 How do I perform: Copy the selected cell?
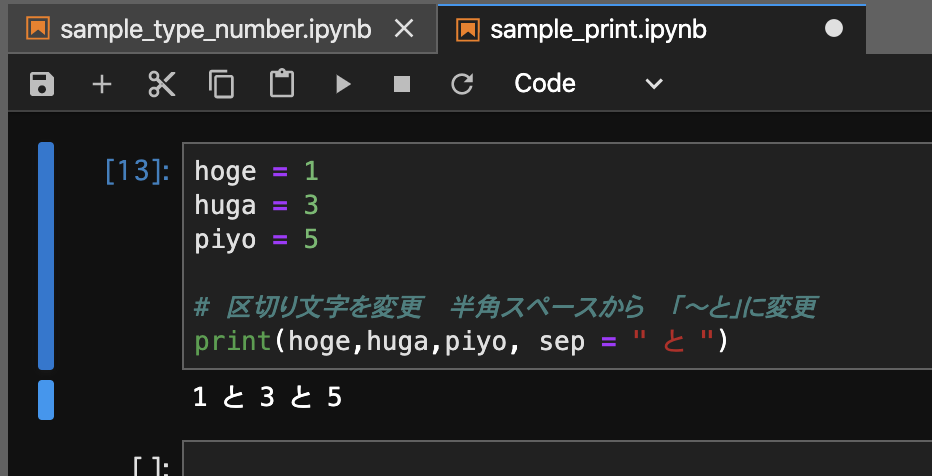coord(222,84)
